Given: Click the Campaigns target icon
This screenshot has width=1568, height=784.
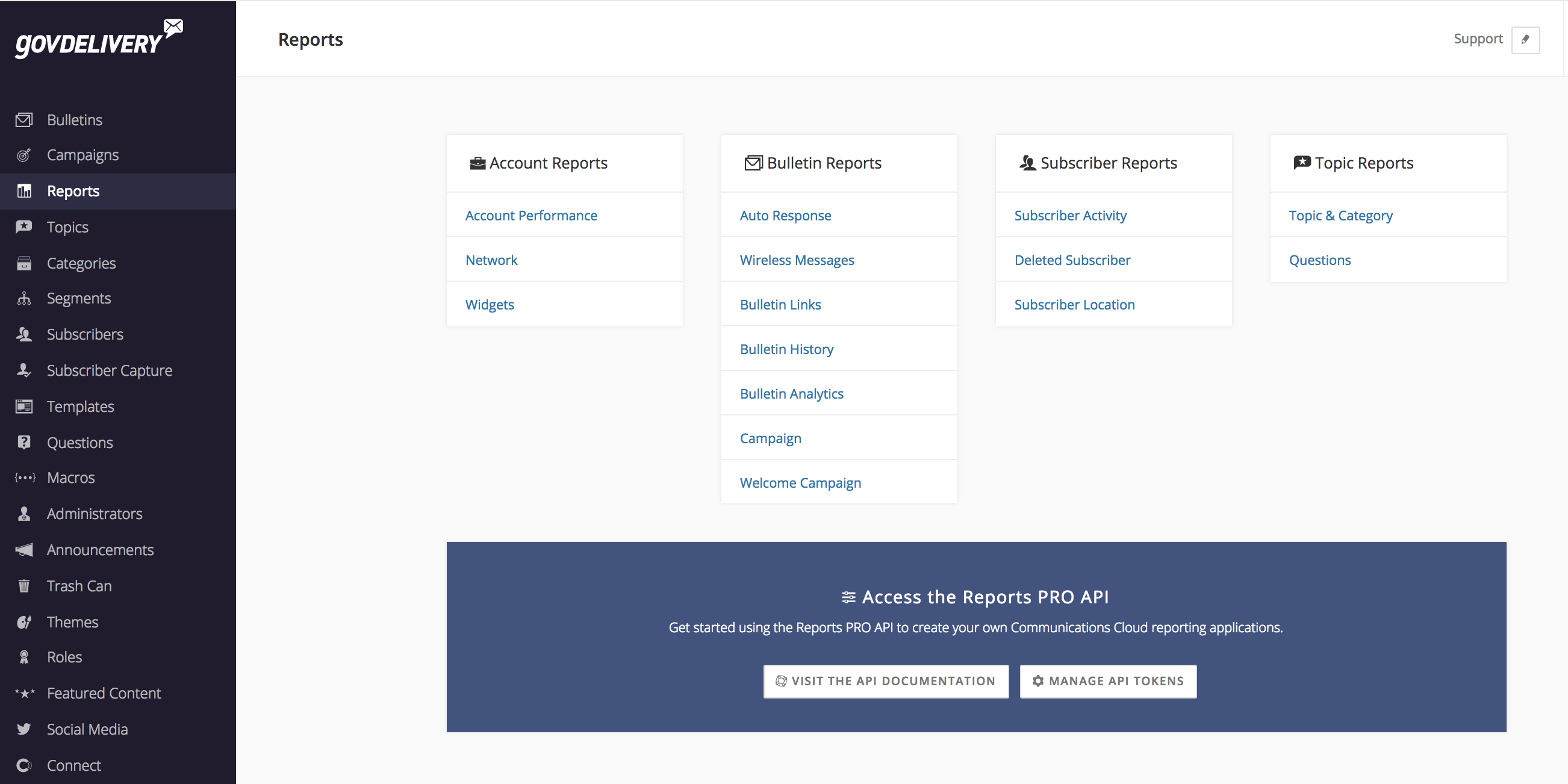Looking at the screenshot, I should [x=23, y=155].
